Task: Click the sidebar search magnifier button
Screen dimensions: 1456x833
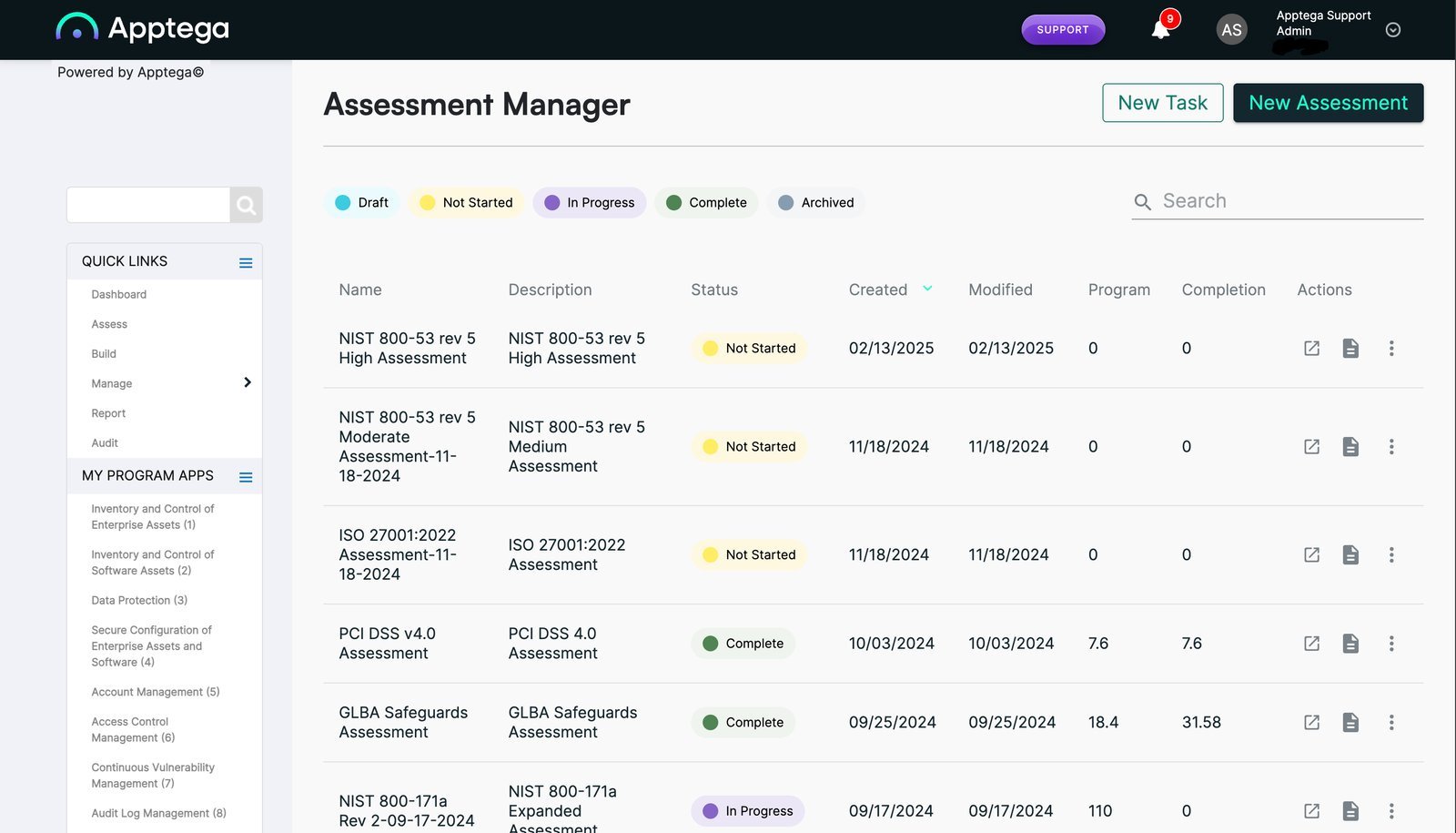Action: point(247,205)
